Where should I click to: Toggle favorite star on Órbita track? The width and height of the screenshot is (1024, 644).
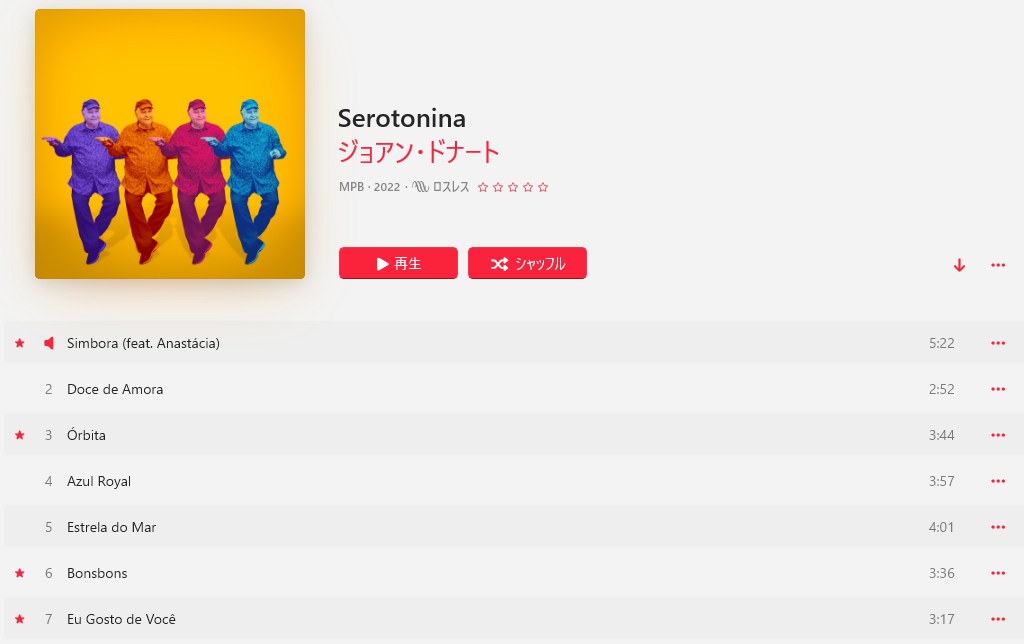20,435
